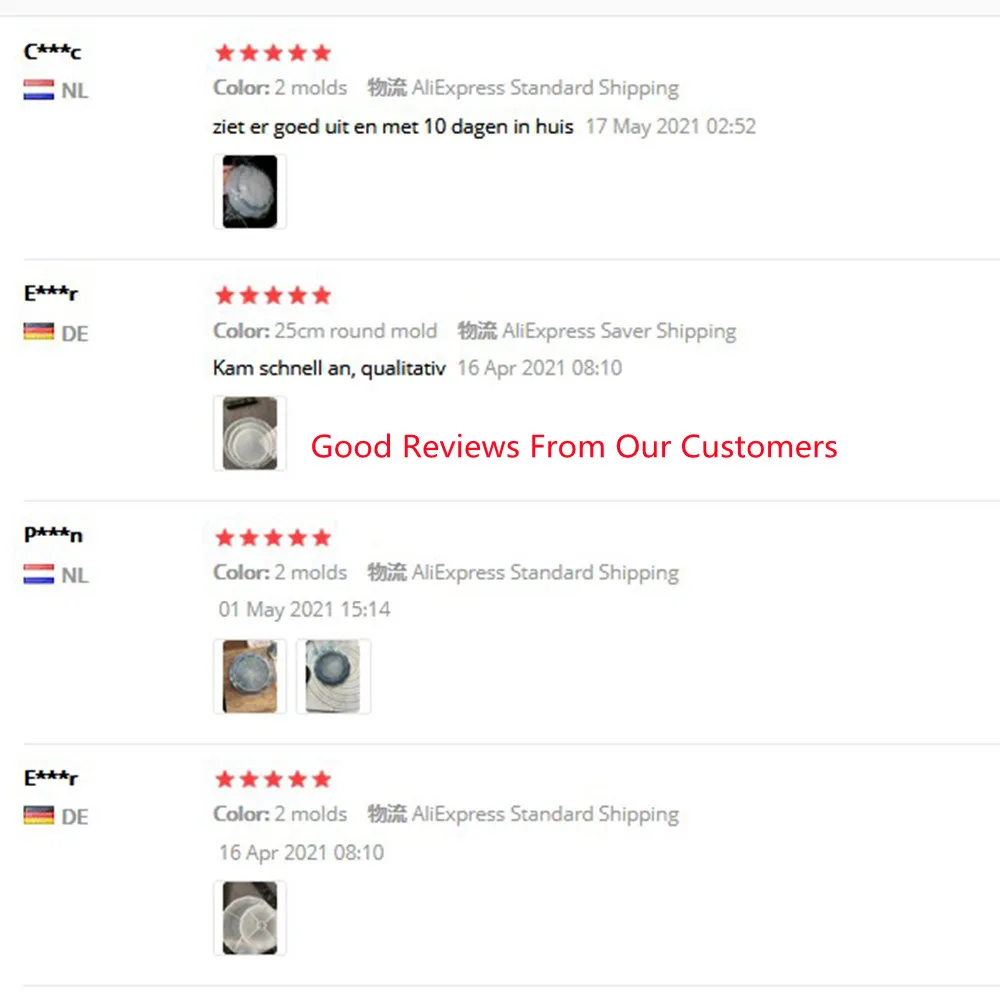Open photo thumbnail in C***c's review
This screenshot has height=1000, width=1000.
[x=250, y=191]
